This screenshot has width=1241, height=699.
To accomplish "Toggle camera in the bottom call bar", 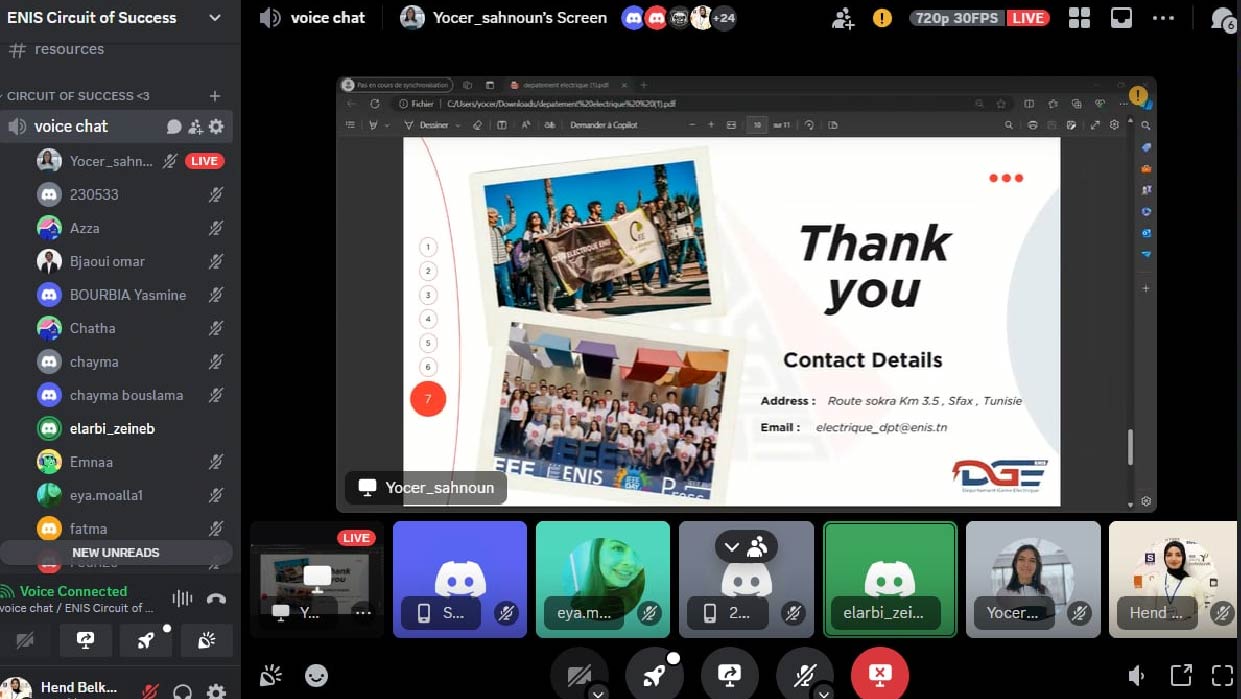I will [x=579, y=675].
